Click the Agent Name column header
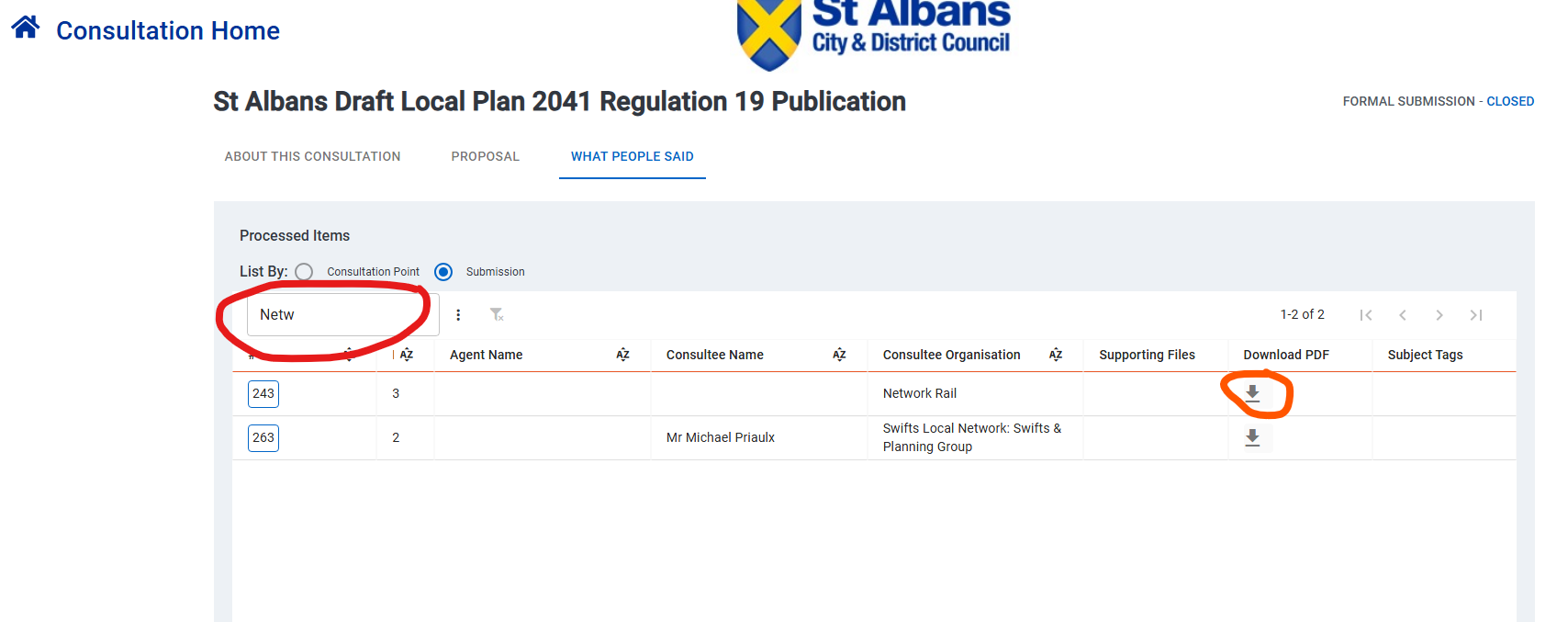Image resolution: width=1568 pixels, height=622 pixels. pos(486,355)
